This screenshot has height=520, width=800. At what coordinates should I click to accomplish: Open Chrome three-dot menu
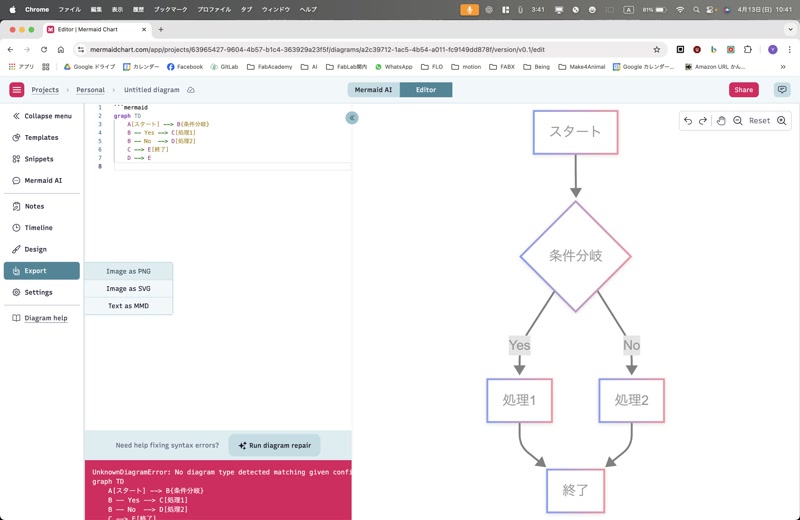point(789,49)
